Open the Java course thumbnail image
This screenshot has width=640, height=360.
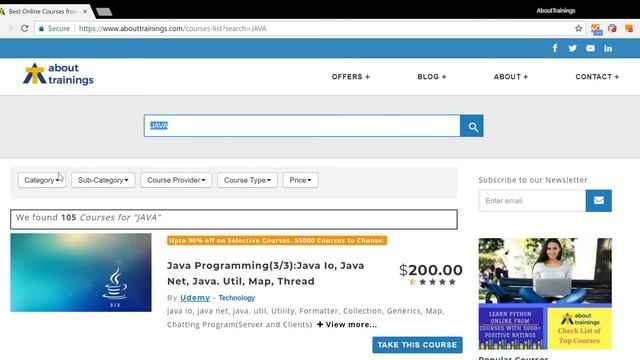tap(81, 273)
